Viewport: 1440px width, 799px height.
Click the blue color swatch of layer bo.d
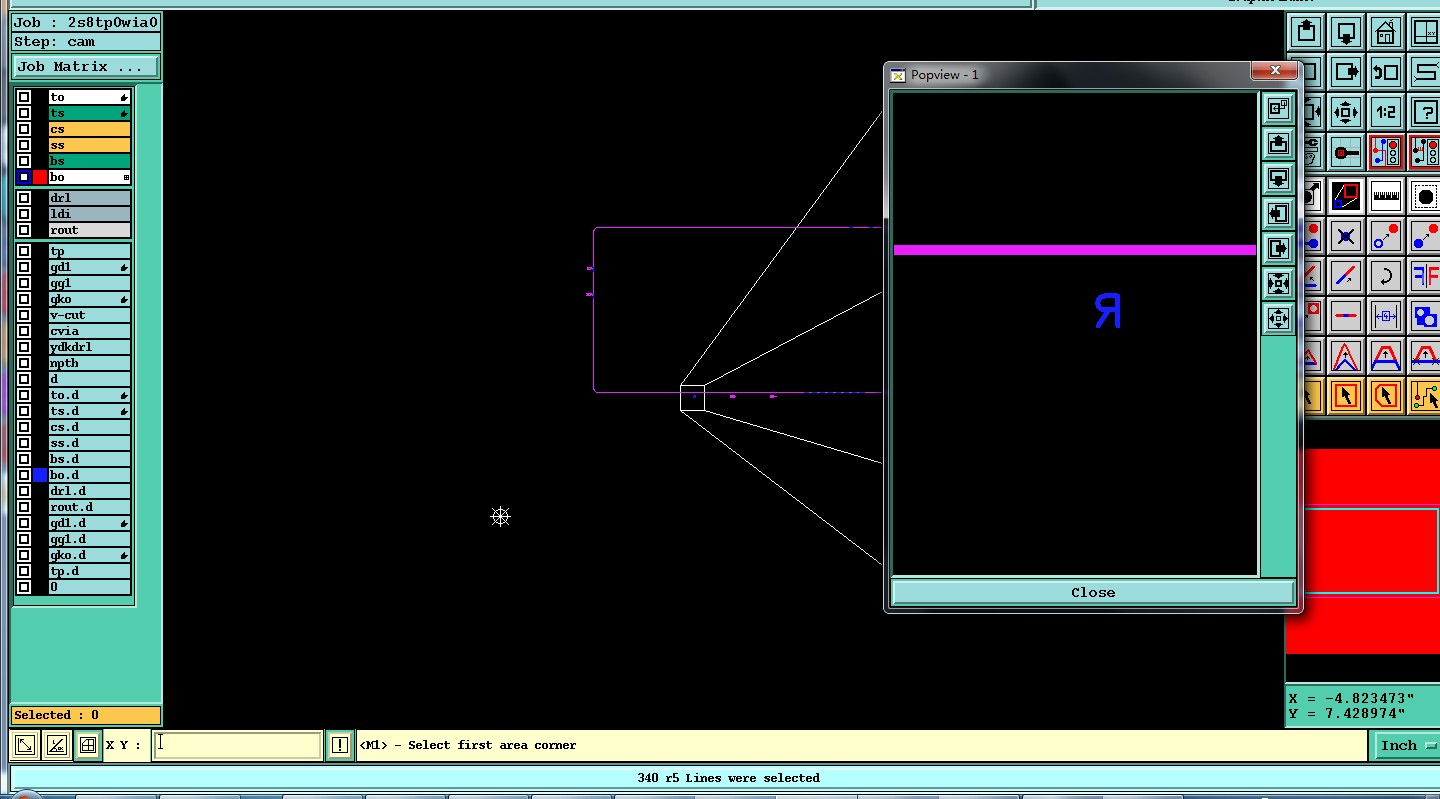(x=40, y=475)
